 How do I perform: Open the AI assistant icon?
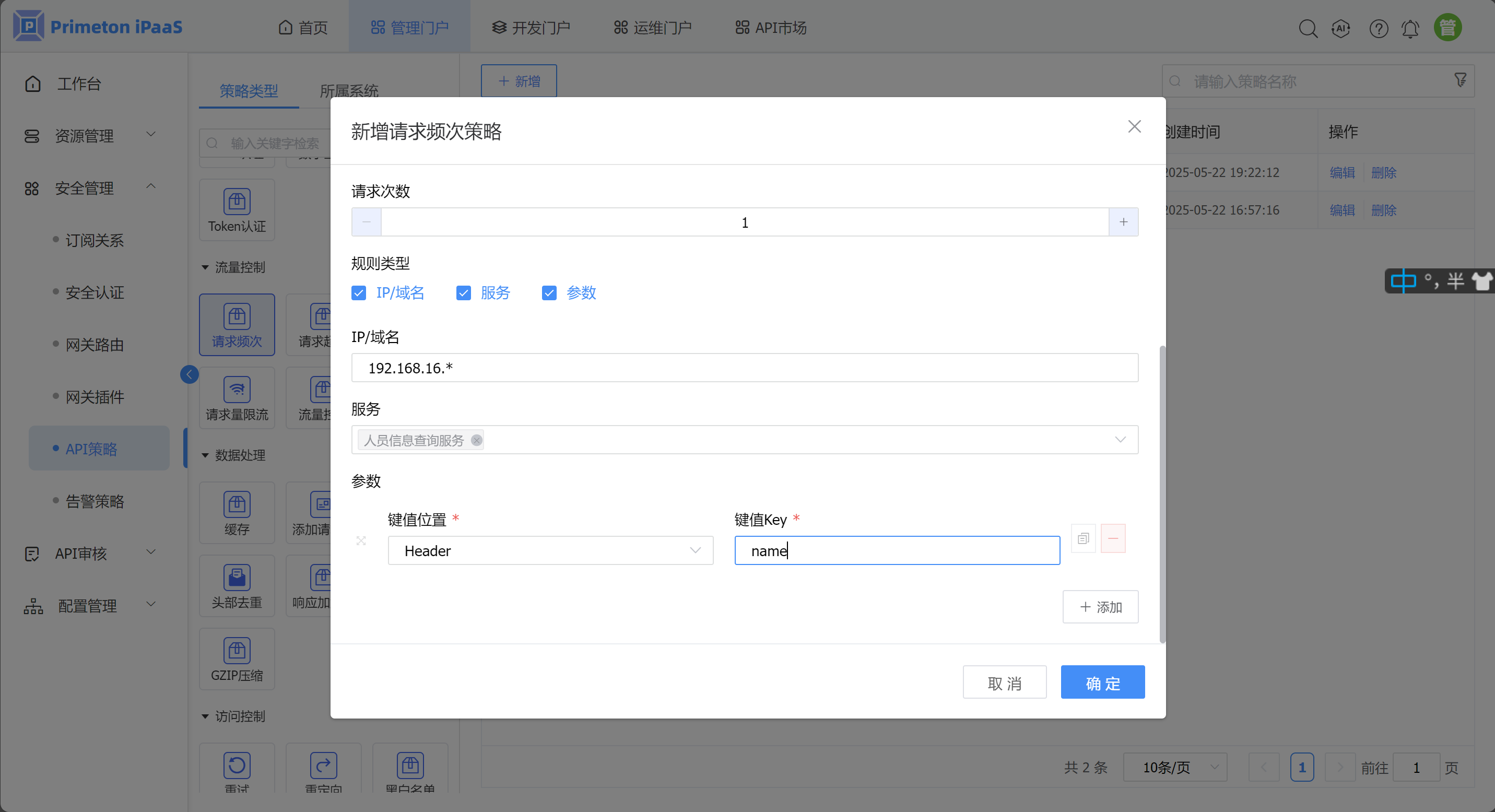tap(1340, 28)
